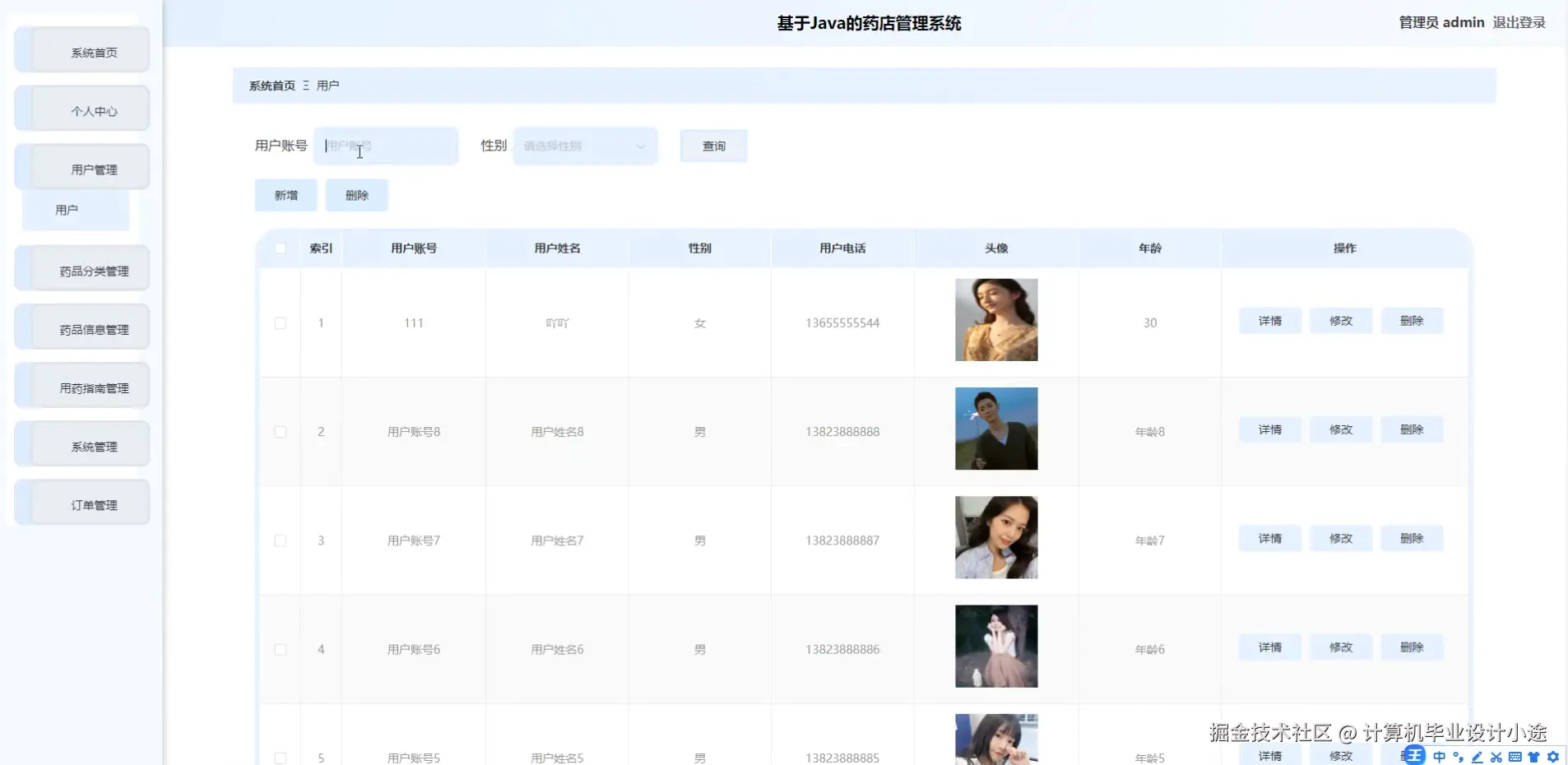Open 详情 for 用户账号7
The image size is (1568, 765).
tap(1270, 538)
